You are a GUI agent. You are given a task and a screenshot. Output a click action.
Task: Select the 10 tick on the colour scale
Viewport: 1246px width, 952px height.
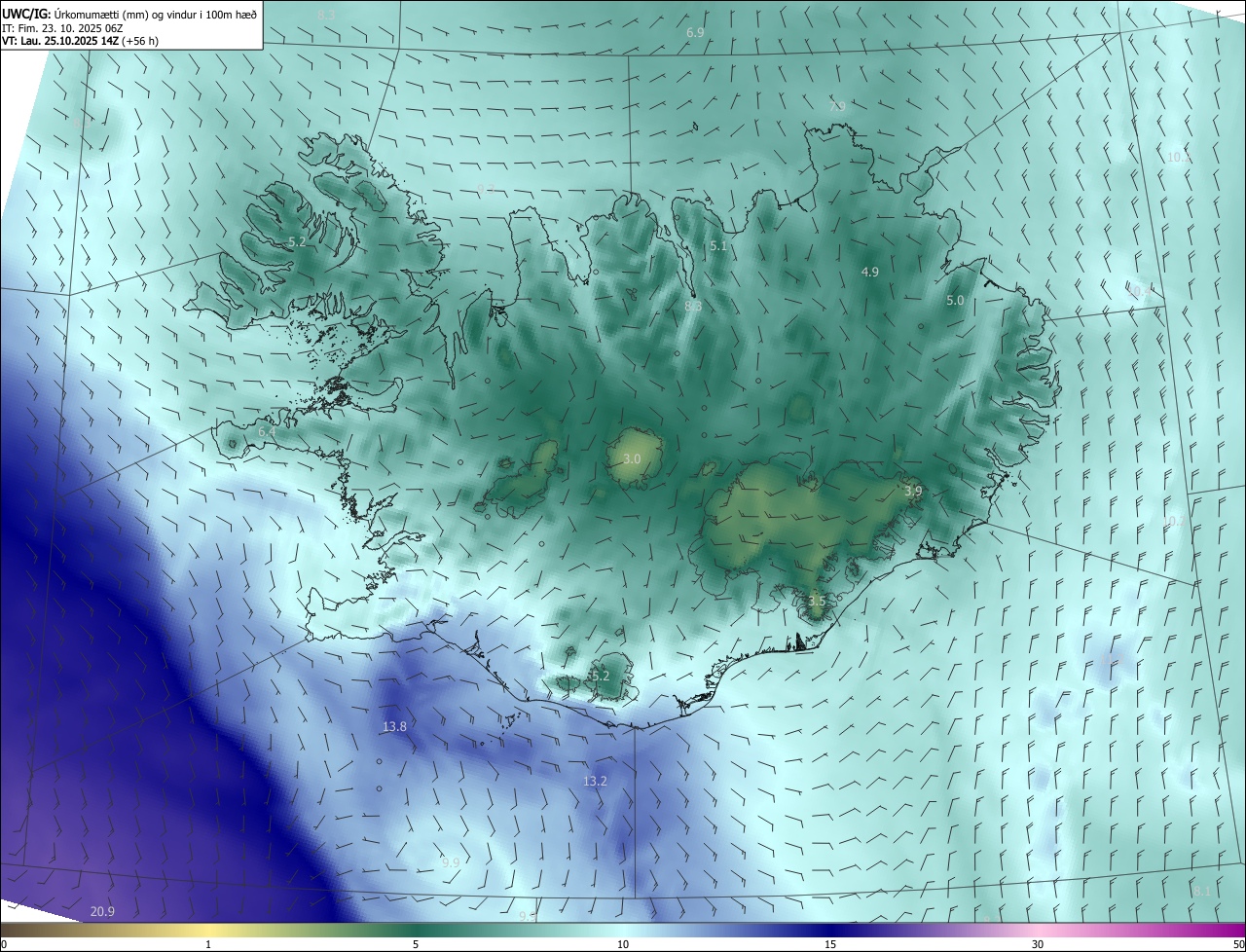[x=623, y=944]
